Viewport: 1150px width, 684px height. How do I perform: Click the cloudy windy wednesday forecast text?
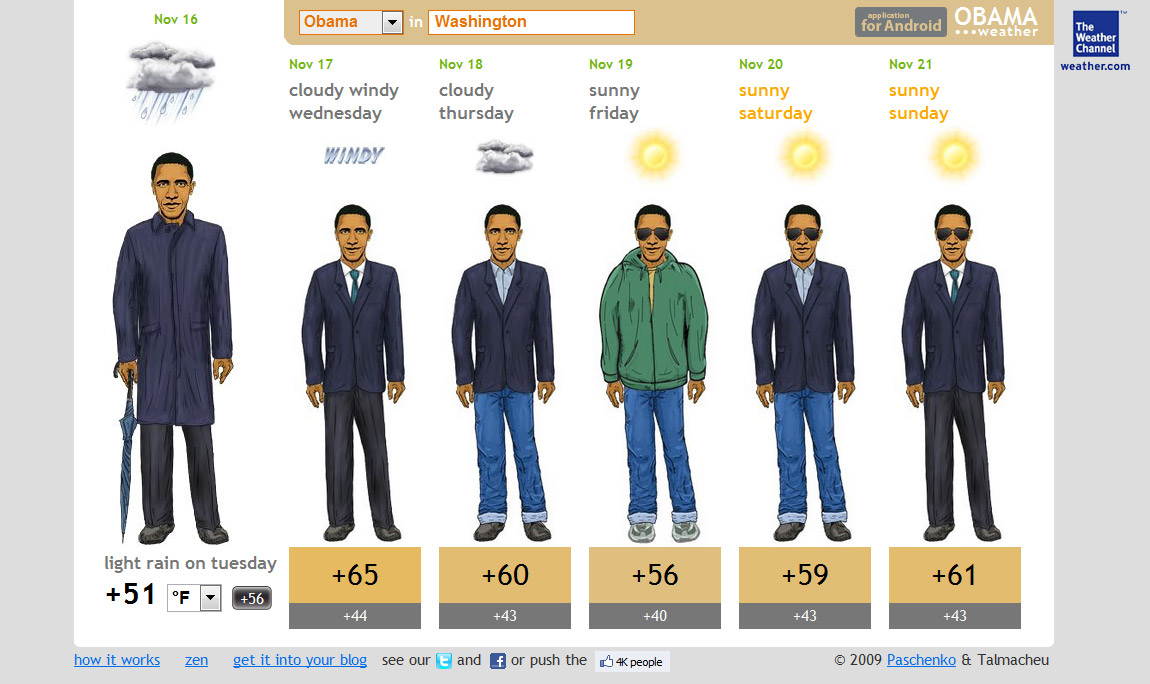pos(344,102)
